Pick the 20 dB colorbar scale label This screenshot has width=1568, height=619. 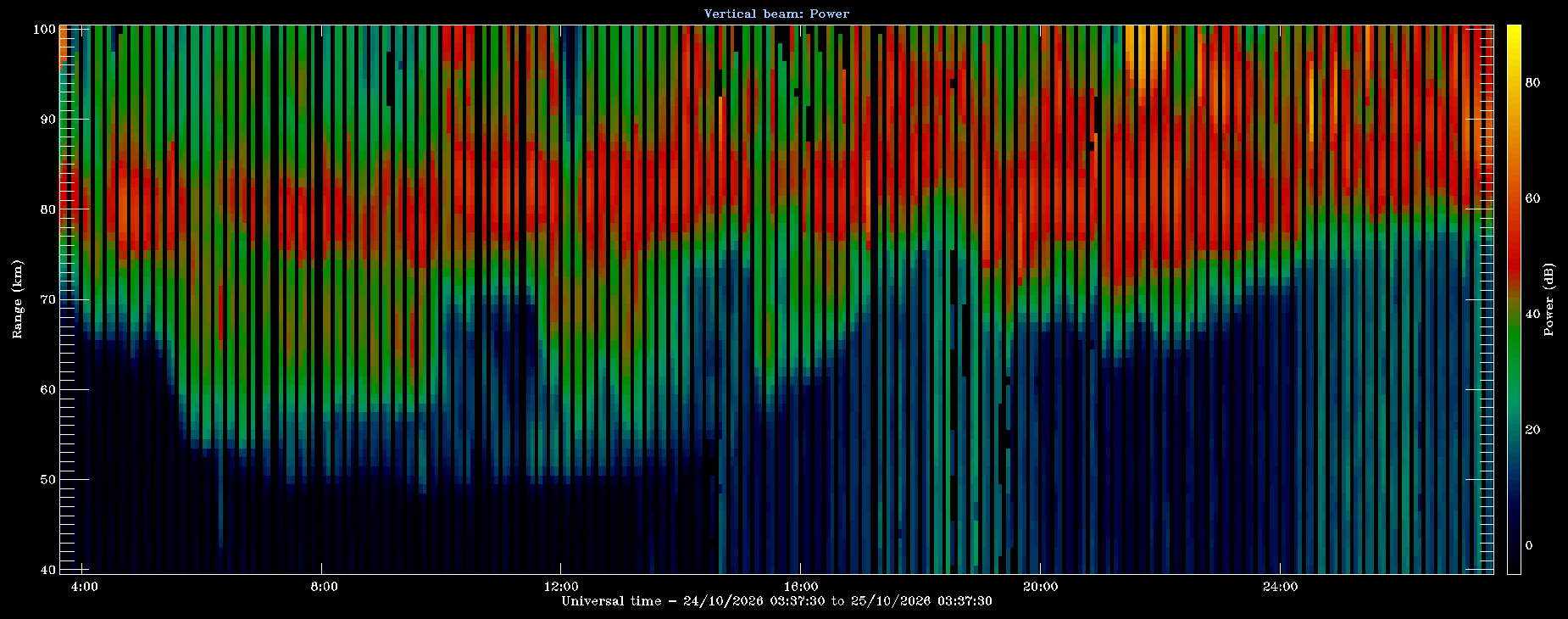point(1532,430)
